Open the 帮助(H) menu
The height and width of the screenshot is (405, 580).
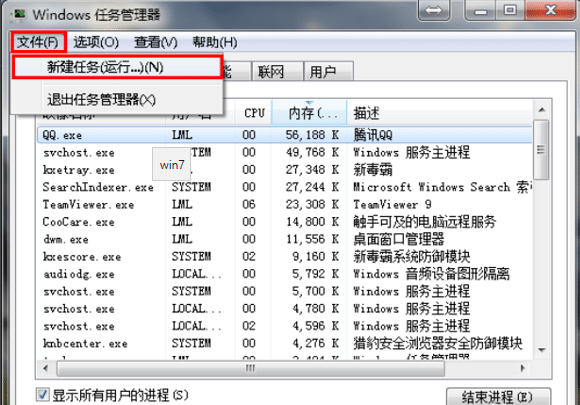pos(215,42)
